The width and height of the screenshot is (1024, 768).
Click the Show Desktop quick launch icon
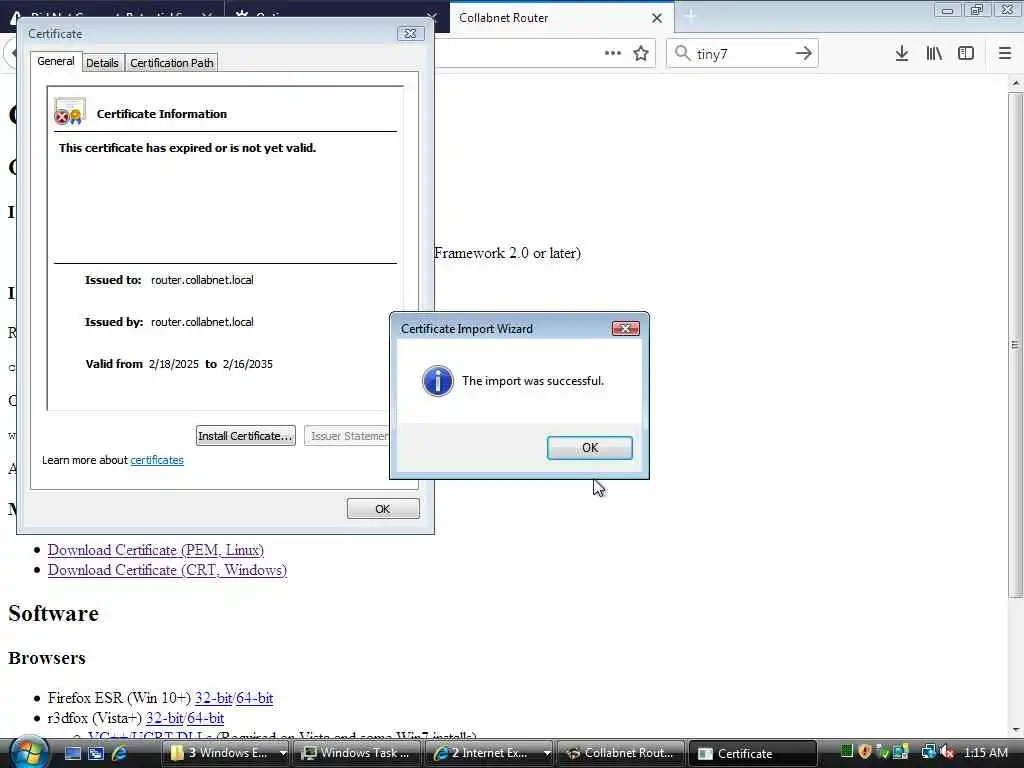point(72,753)
